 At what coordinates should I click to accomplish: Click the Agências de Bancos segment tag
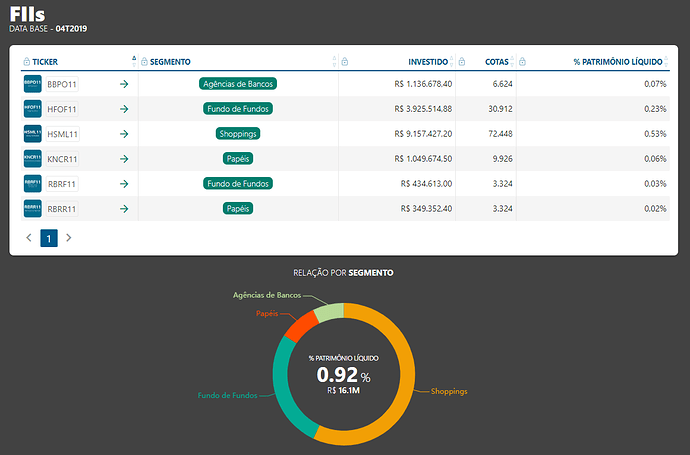pos(238,84)
